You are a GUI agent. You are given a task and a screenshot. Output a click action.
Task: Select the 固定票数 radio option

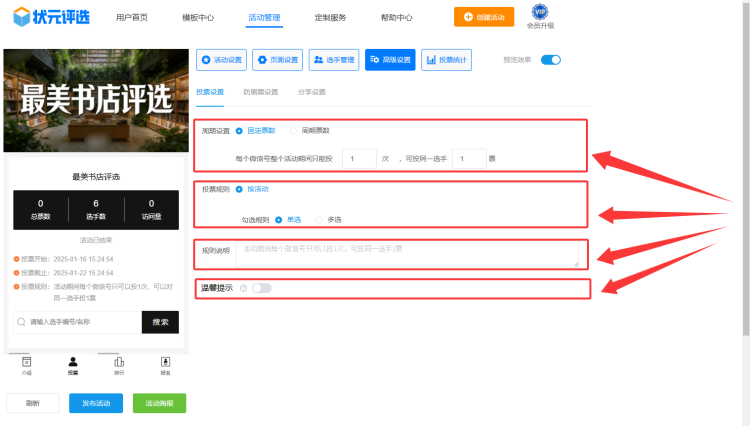256,131
